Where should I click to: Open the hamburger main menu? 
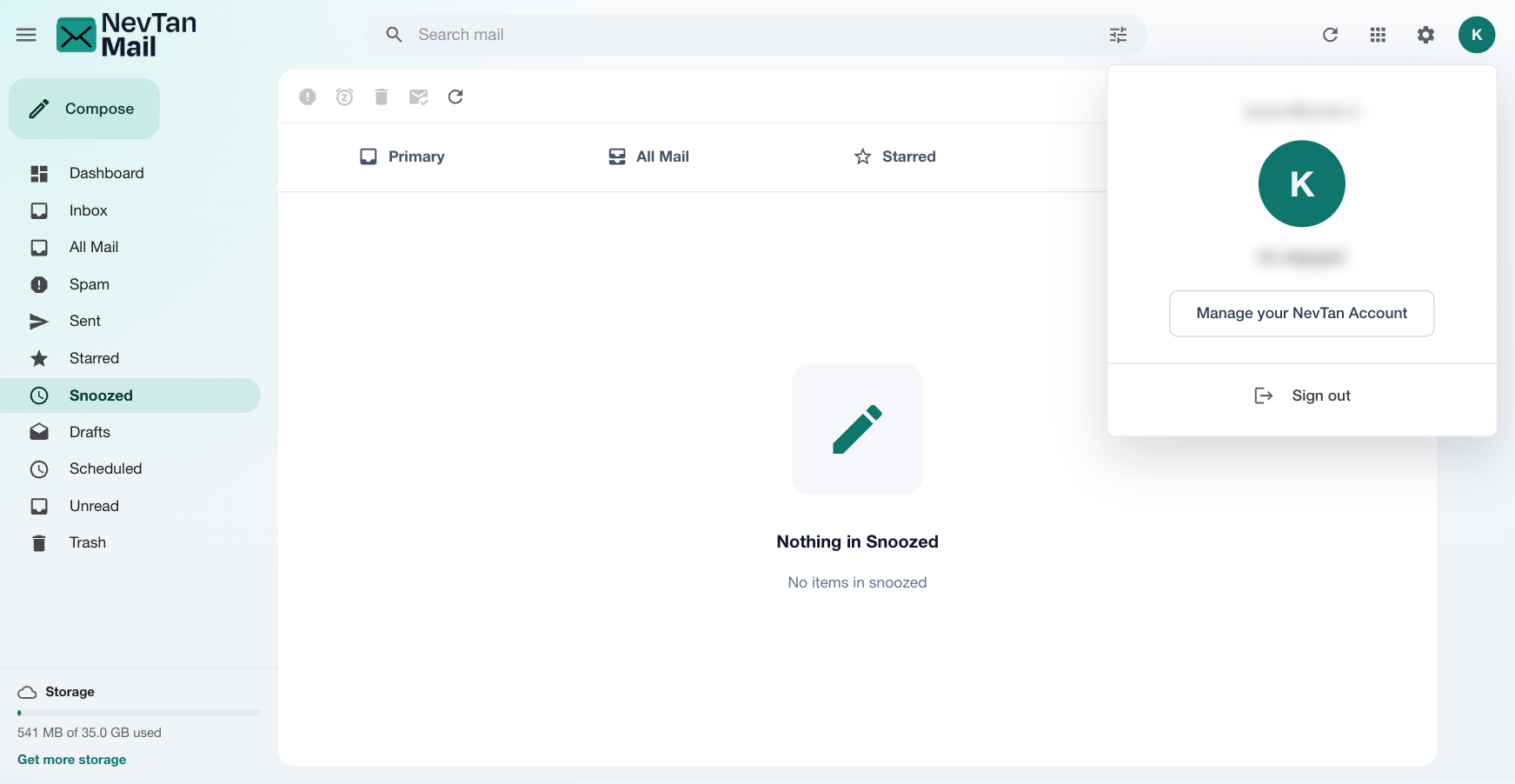click(x=26, y=35)
